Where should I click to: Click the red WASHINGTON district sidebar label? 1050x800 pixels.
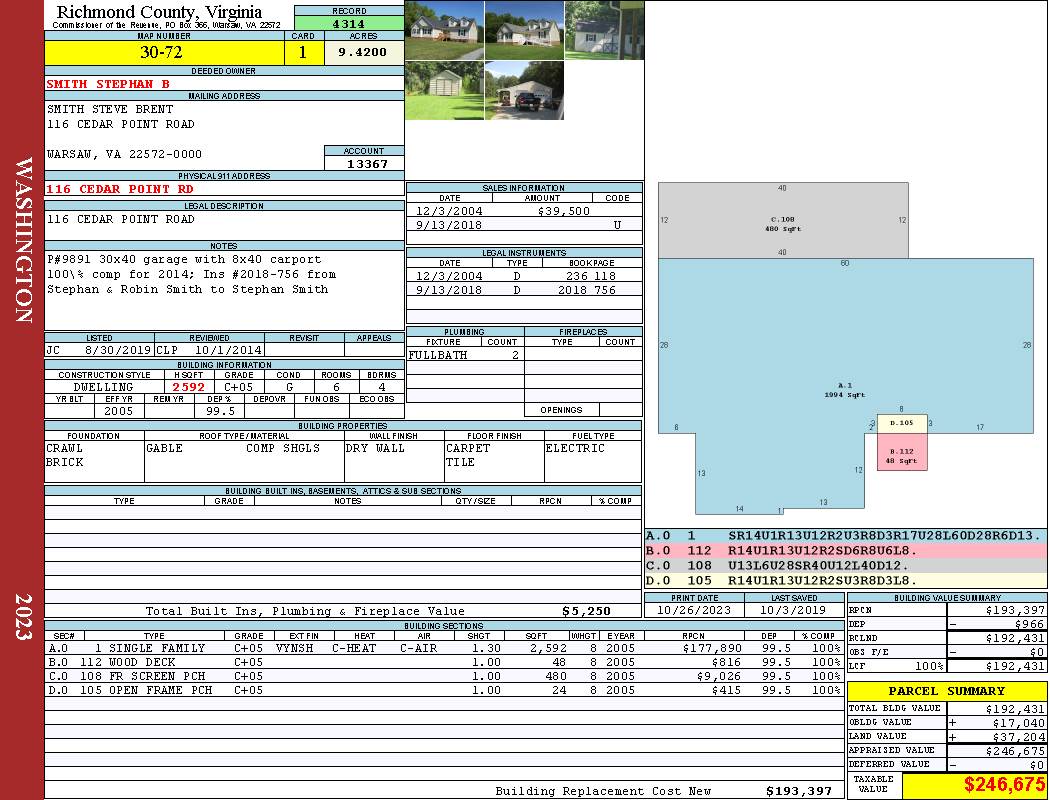pos(22,237)
